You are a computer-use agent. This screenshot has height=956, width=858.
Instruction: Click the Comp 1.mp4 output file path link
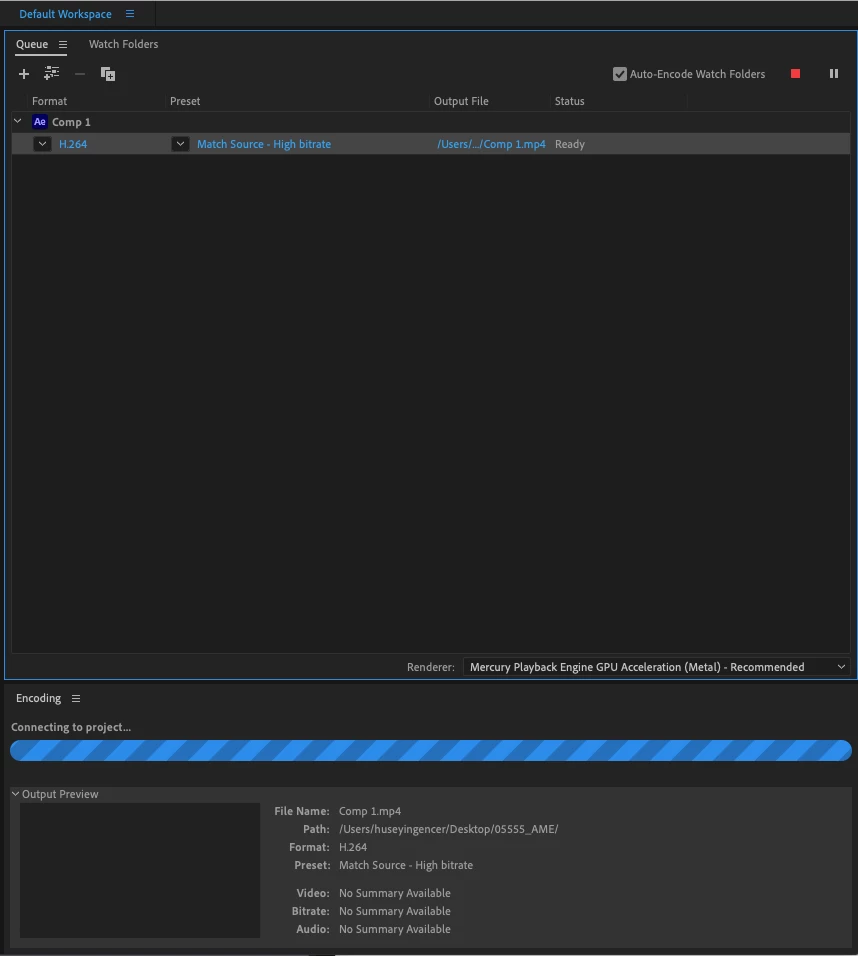point(491,144)
